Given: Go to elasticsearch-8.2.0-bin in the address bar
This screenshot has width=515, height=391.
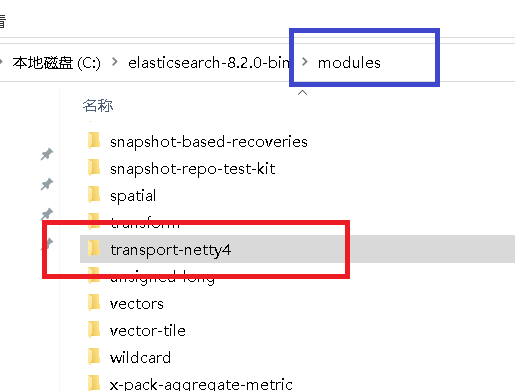Looking at the screenshot, I should [209, 63].
